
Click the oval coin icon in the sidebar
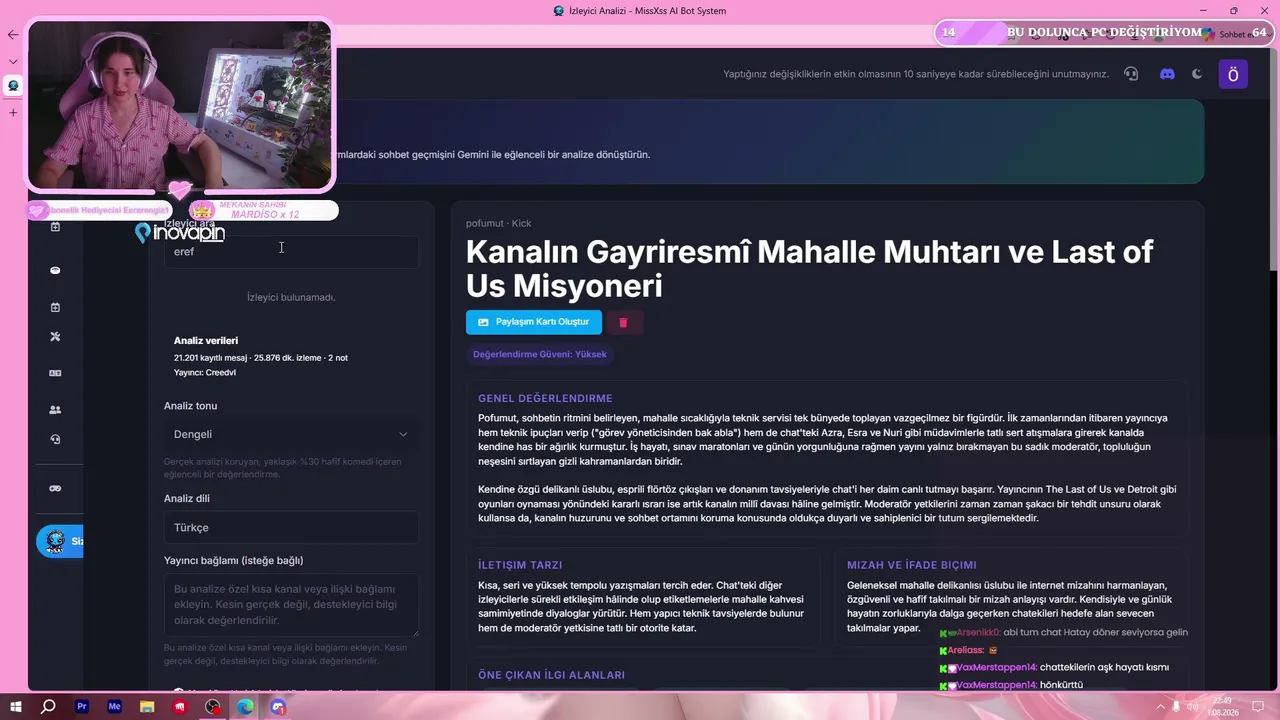click(55, 270)
